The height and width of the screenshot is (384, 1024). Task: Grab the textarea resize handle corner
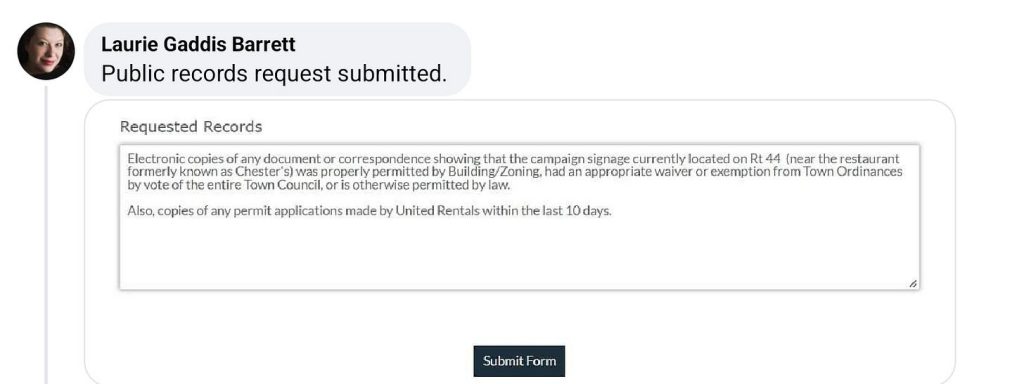click(x=912, y=283)
